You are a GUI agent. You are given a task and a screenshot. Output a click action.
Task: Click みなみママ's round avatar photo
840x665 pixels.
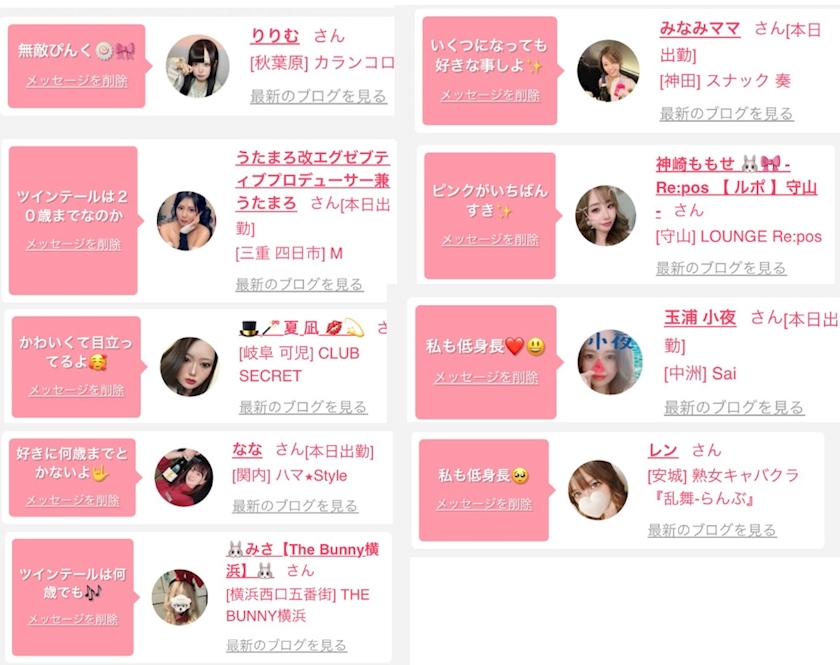[608, 70]
